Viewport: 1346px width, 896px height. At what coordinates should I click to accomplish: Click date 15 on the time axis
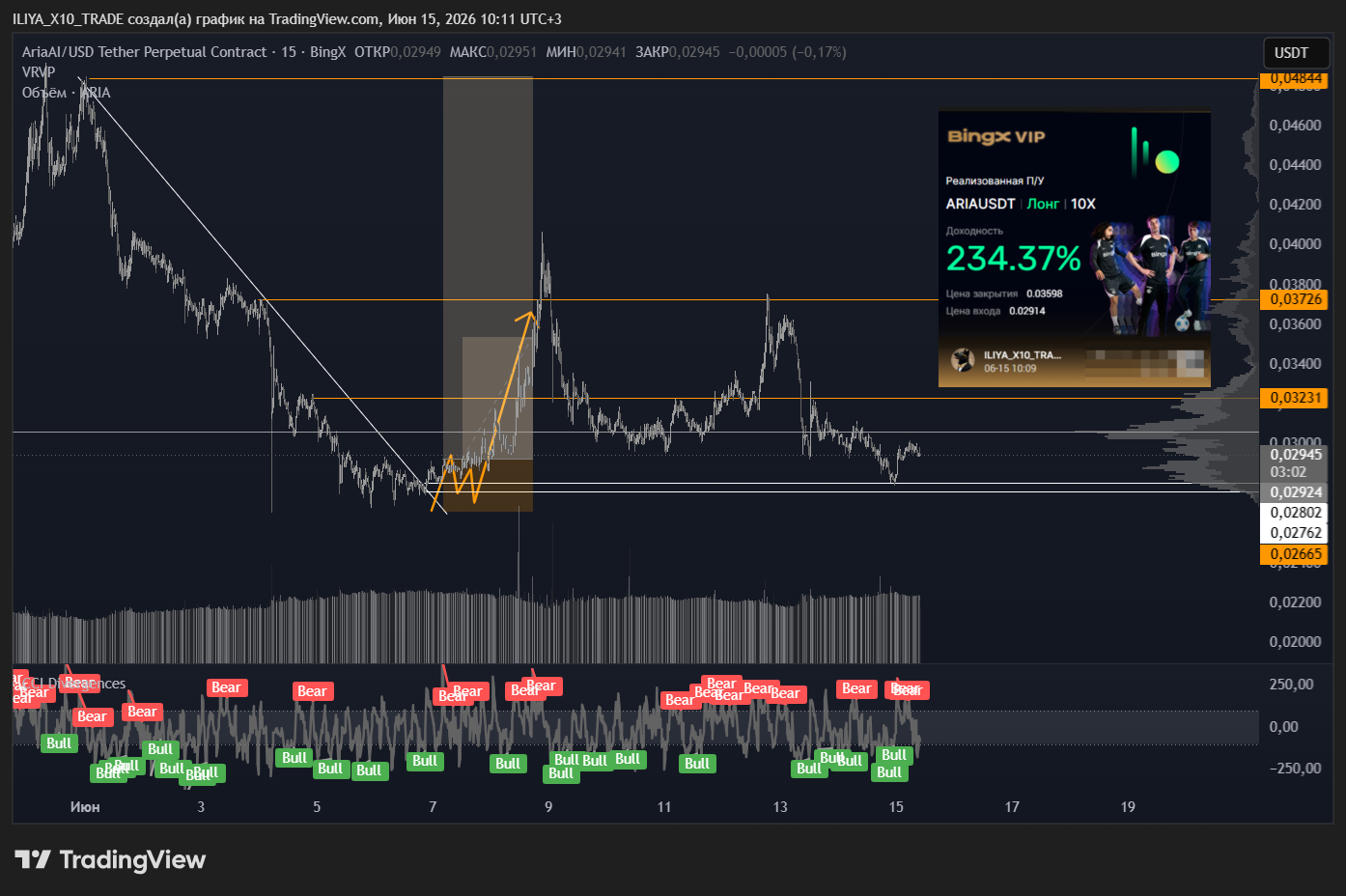click(x=896, y=807)
